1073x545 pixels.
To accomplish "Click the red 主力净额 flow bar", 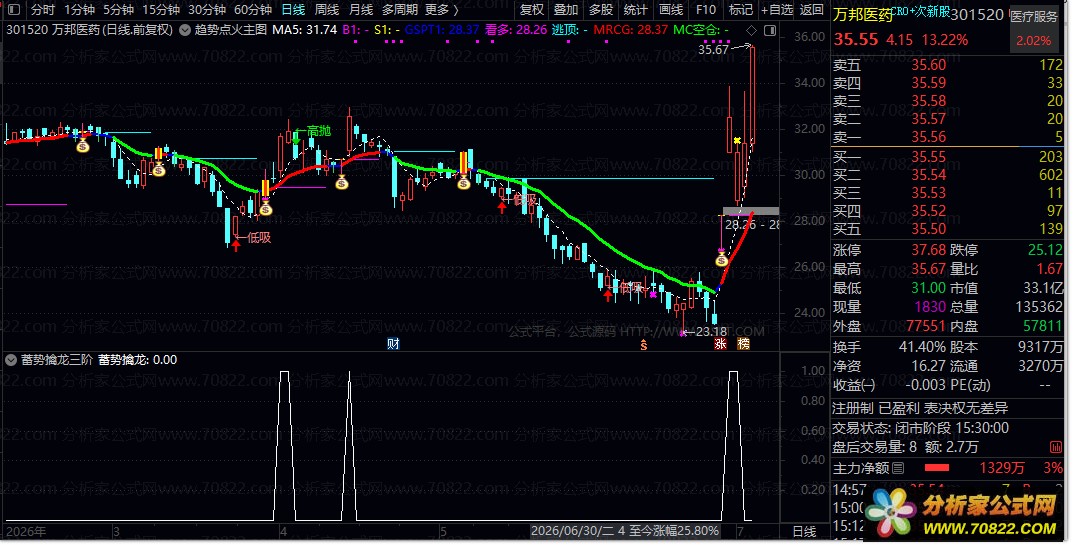I will click(x=937, y=468).
